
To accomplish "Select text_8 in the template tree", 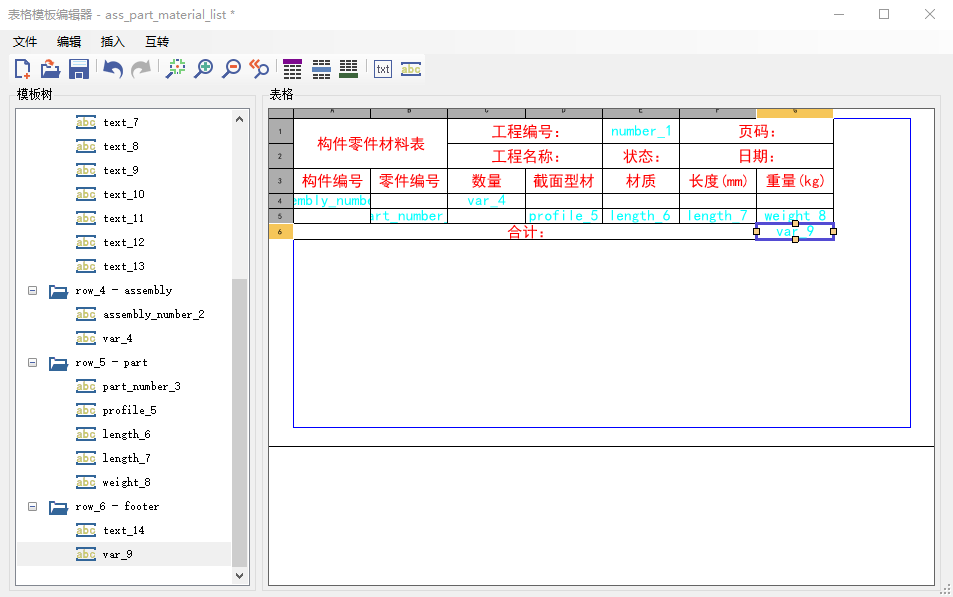I will click(x=121, y=147).
